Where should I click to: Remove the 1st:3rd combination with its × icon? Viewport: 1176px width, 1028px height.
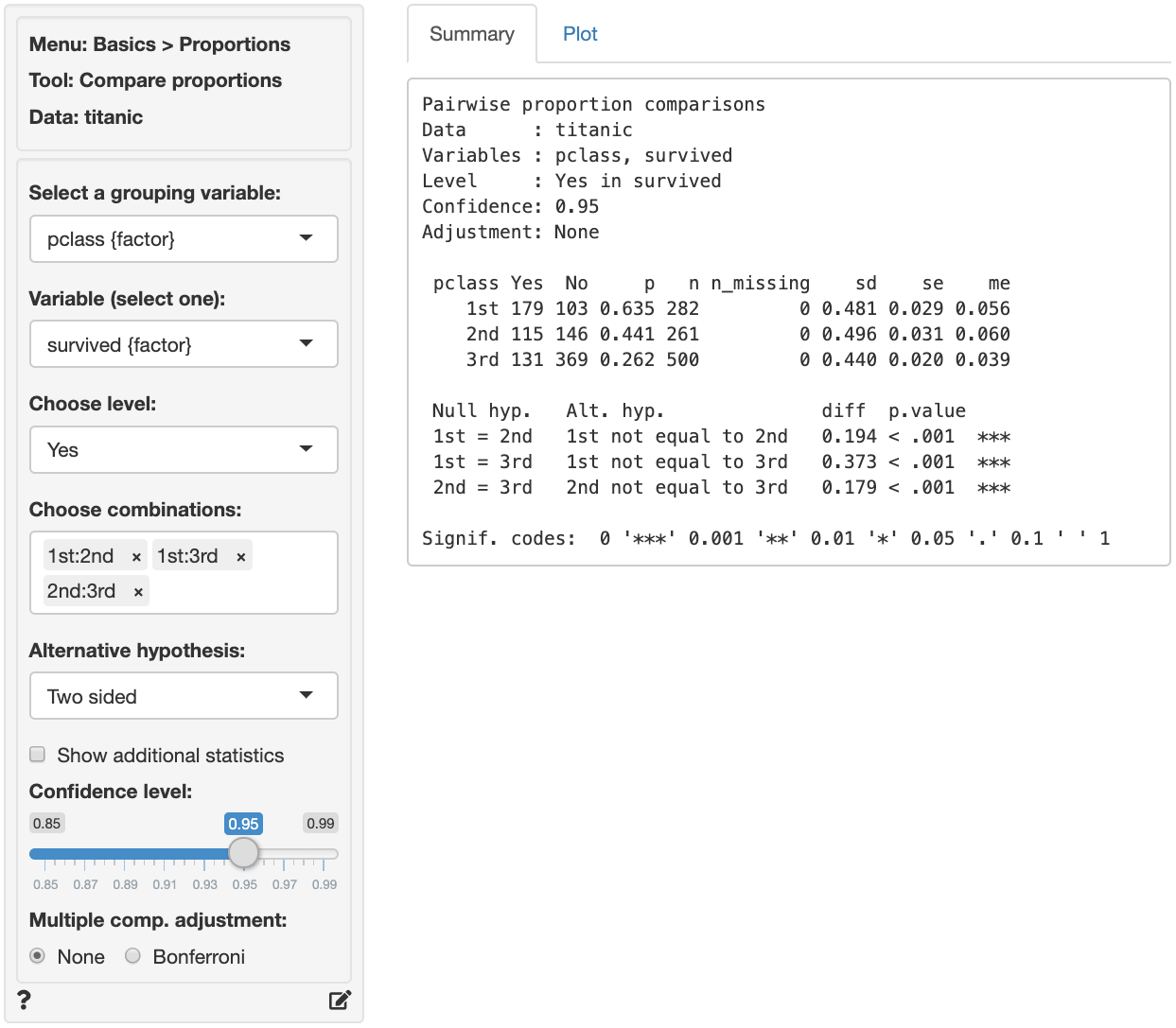point(242,555)
